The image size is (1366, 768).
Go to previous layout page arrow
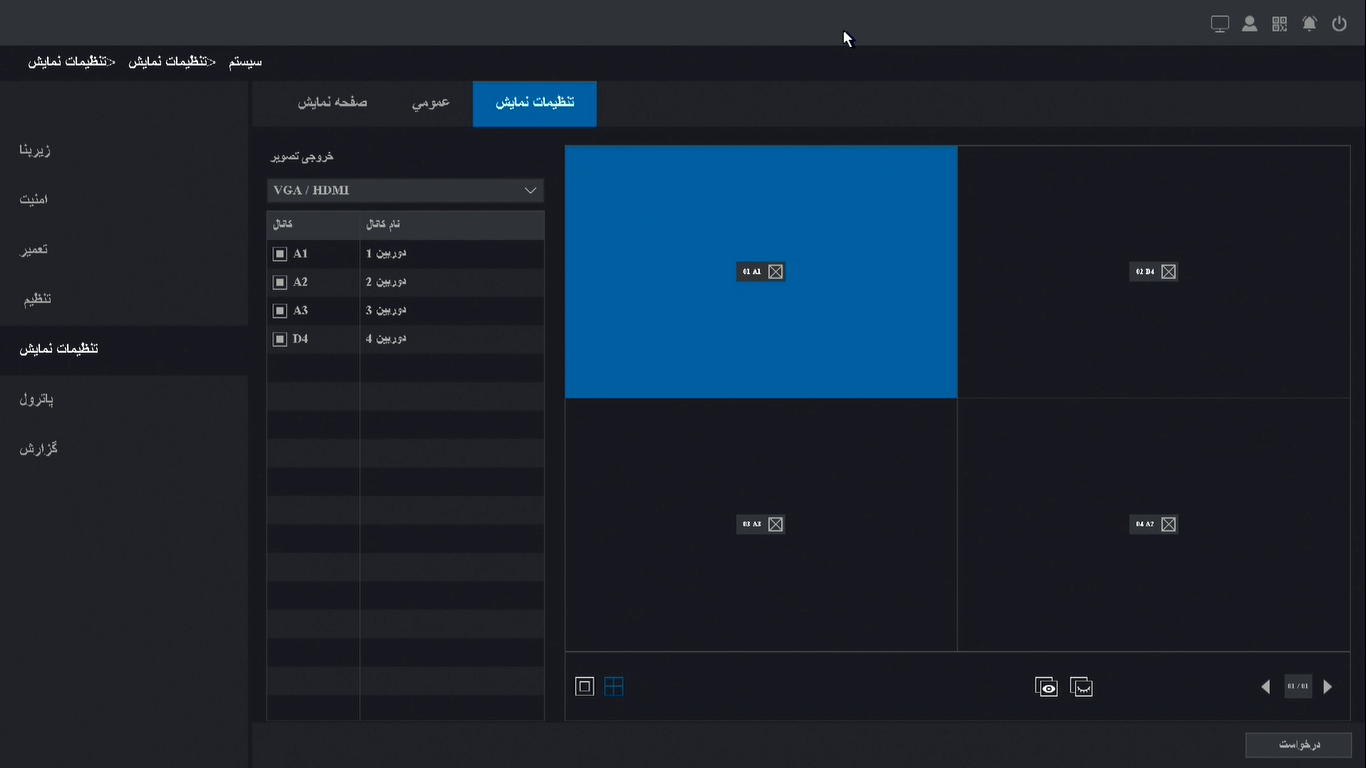1266,687
